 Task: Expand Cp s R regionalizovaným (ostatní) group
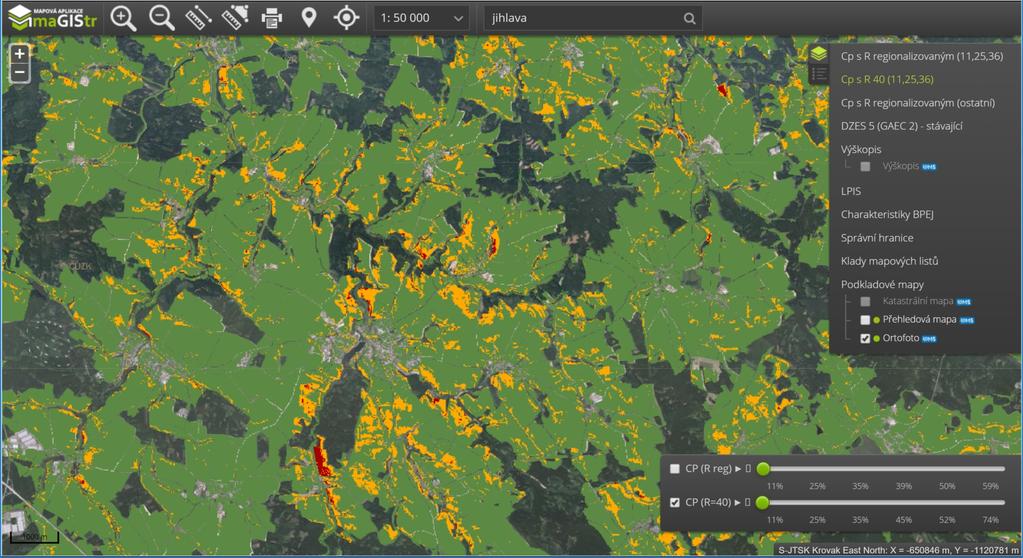pyautogui.click(x=917, y=103)
